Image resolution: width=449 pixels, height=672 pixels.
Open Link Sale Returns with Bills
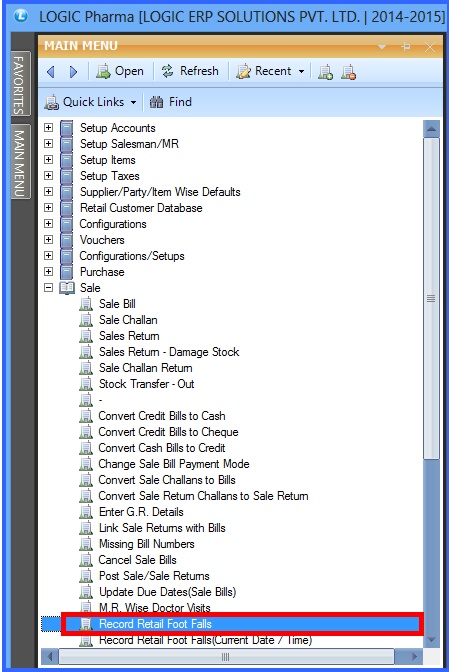pyautogui.click(x=162, y=528)
